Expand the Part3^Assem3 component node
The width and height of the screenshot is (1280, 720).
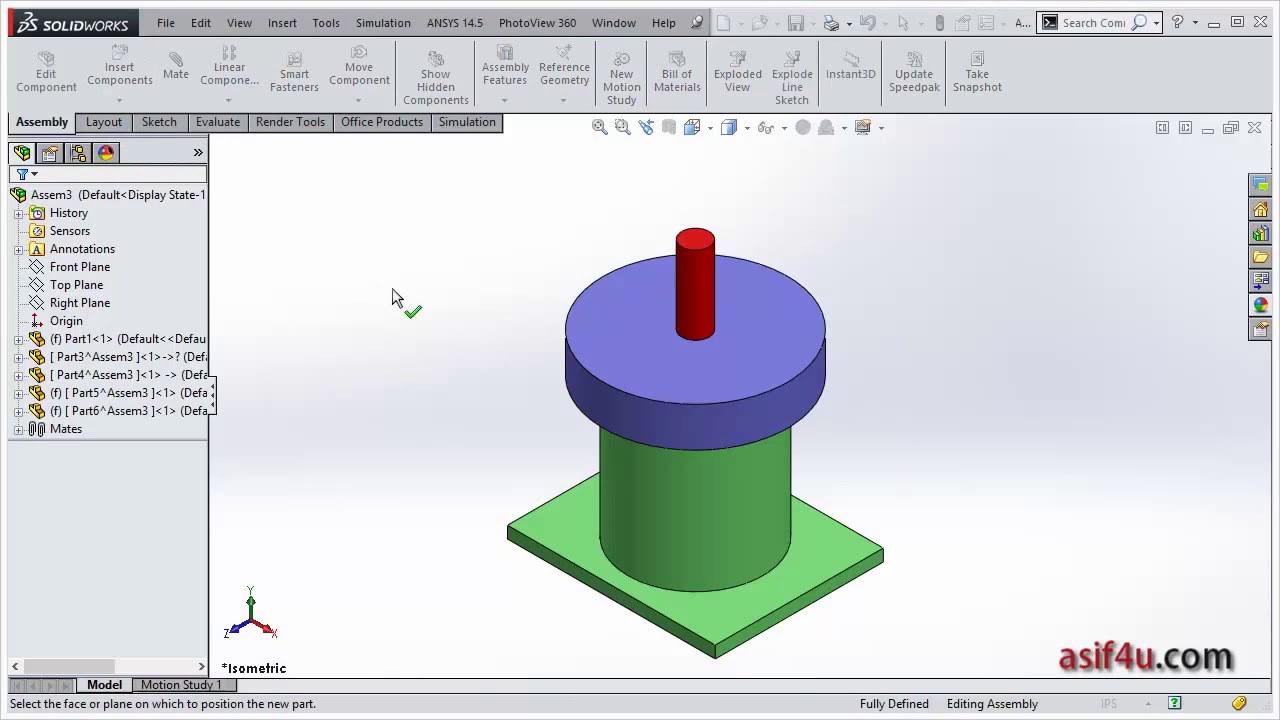pos(18,357)
